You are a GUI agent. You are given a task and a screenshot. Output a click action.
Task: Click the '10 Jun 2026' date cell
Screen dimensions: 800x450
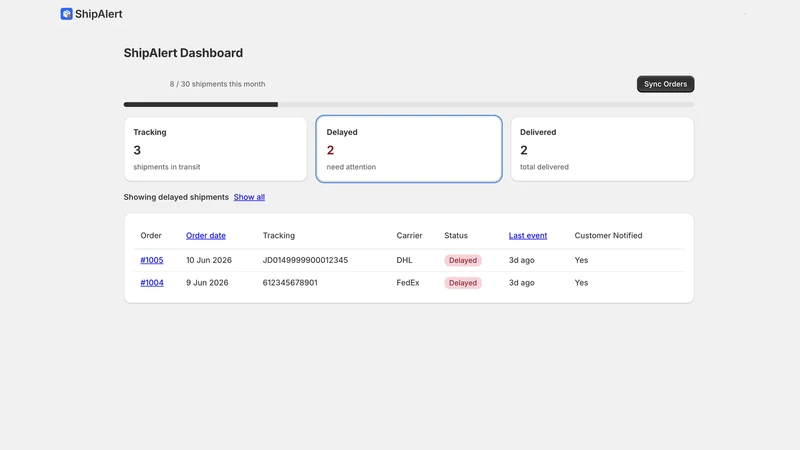[209, 260]
